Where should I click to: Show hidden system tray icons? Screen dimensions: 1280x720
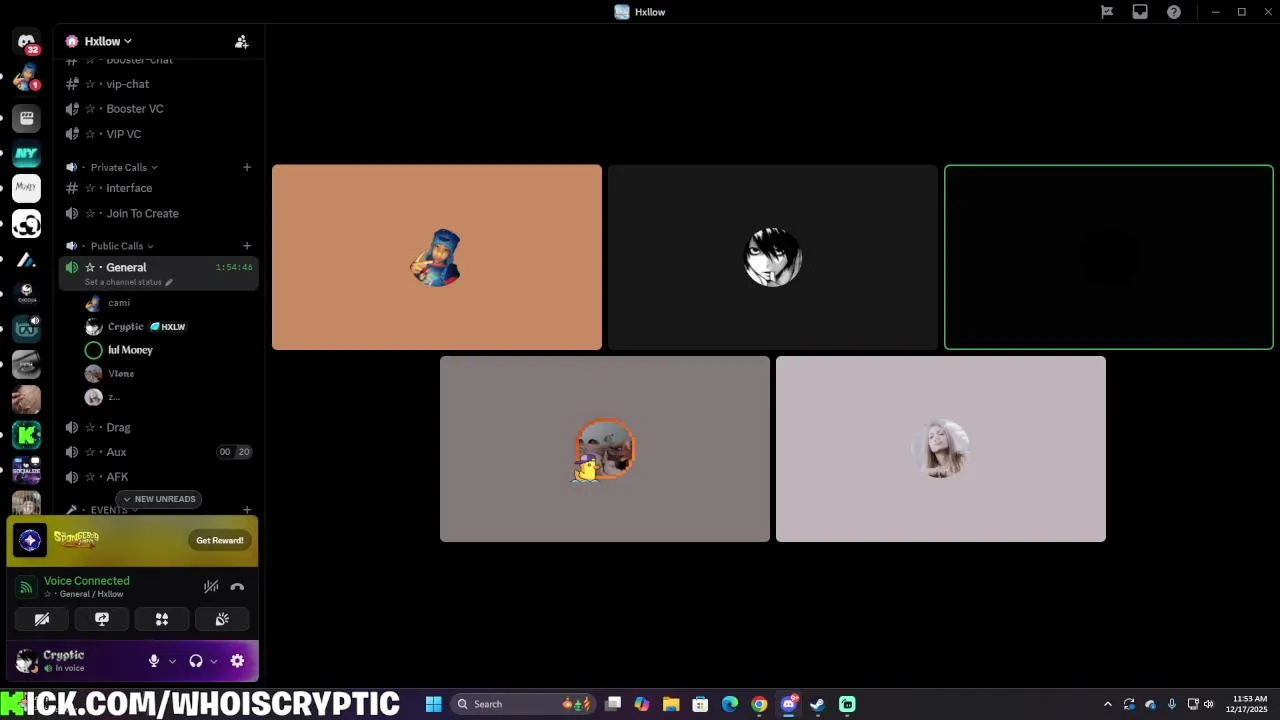pyautogui.click(x=1107, y=704)
